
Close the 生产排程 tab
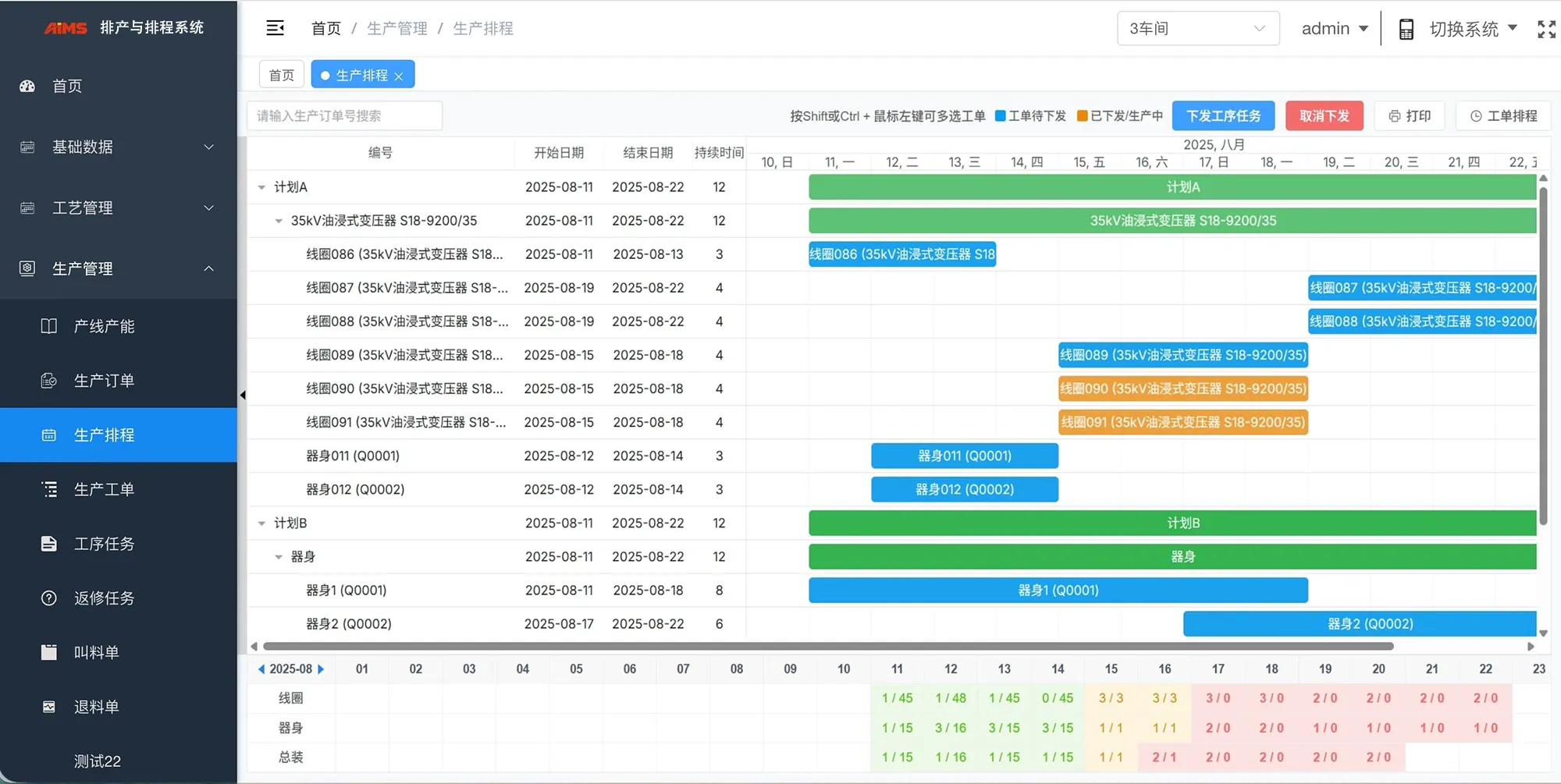tap(399, 76)
